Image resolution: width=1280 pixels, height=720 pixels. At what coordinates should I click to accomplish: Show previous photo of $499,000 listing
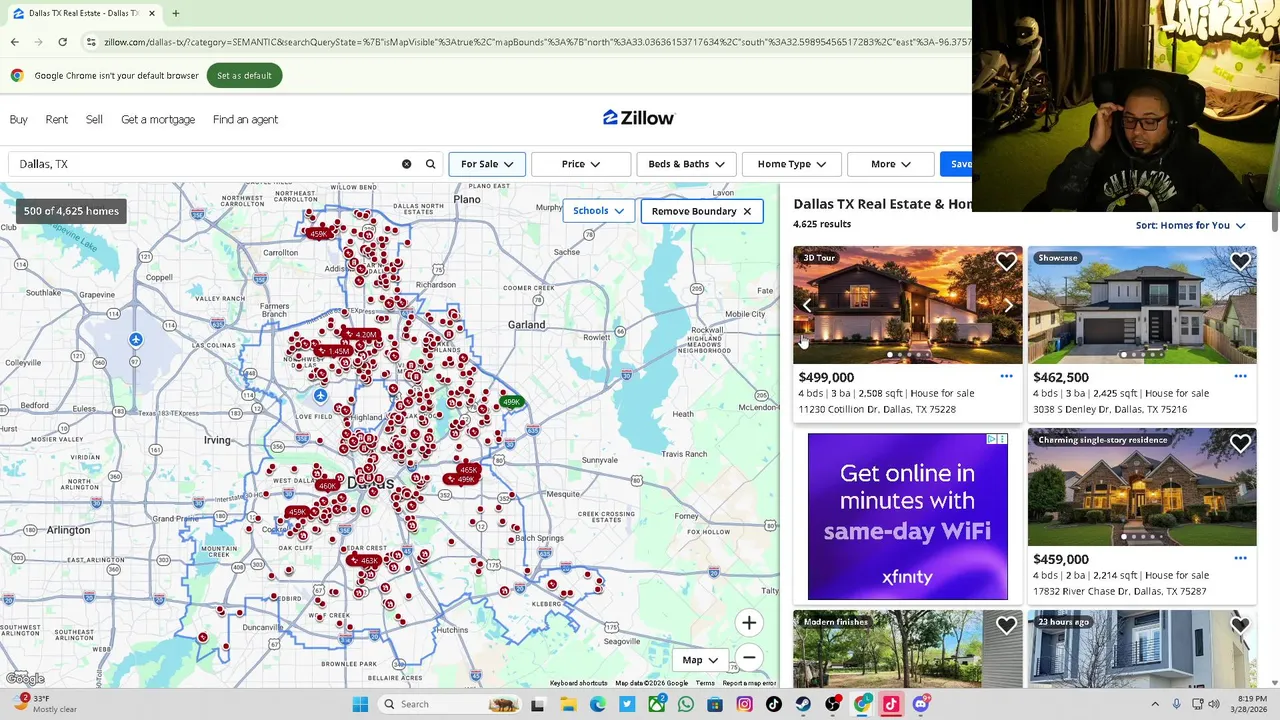[807, 306]
